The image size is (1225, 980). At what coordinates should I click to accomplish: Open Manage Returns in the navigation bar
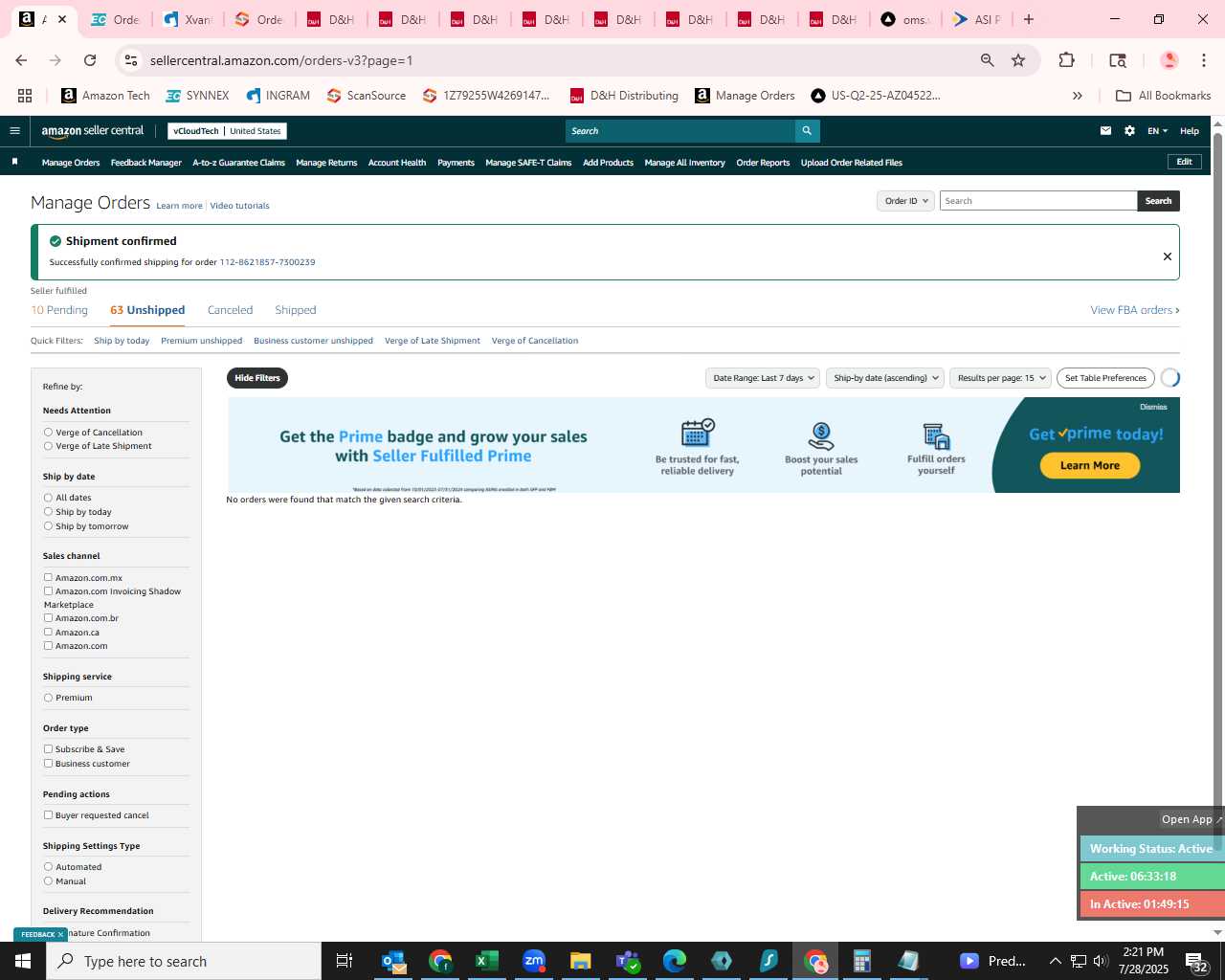point(326,163)
